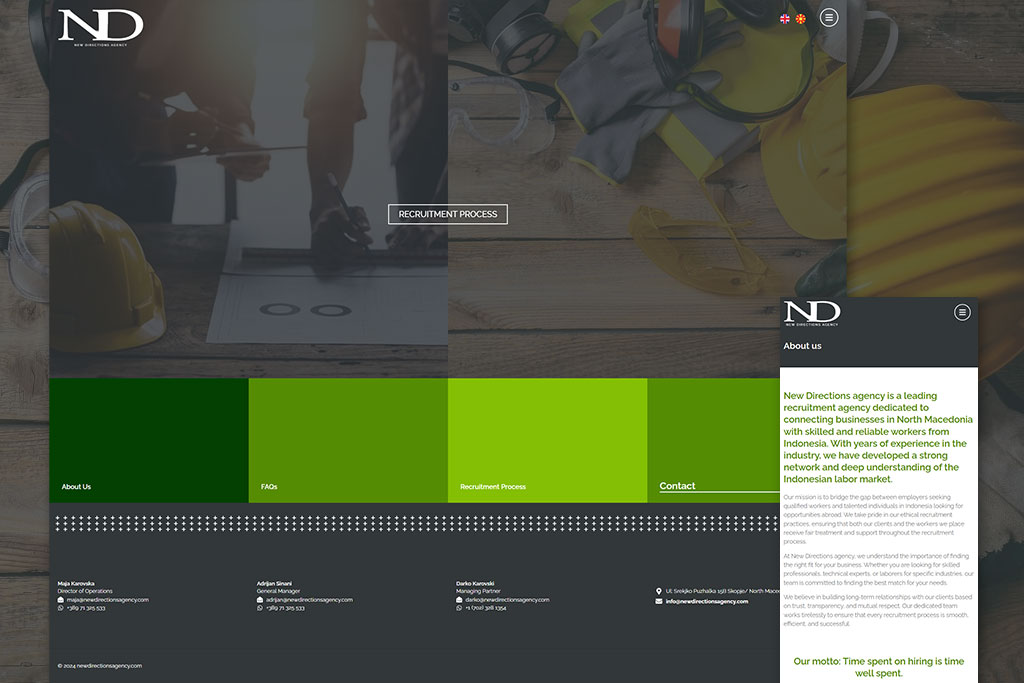This screenshot has height=683, width=1024.
Task: Click the ND logo in mobile preview
Action: click(x=812, y=313)
